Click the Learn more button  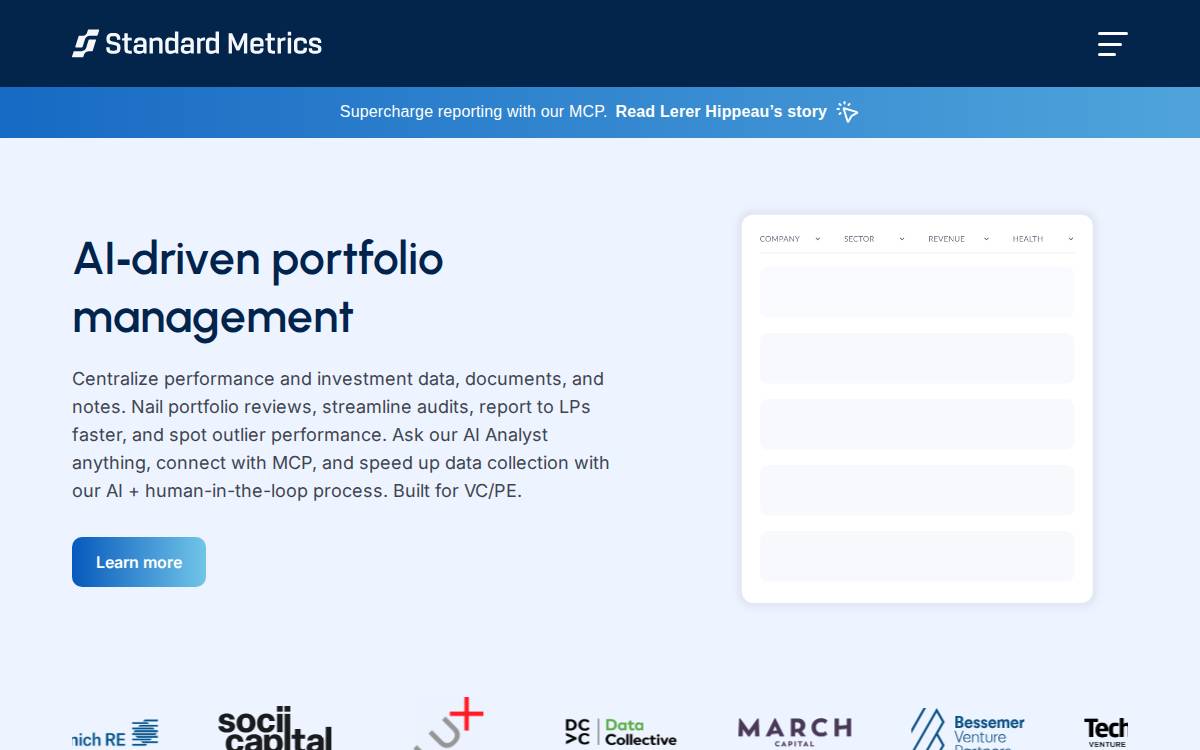[139, 562]
